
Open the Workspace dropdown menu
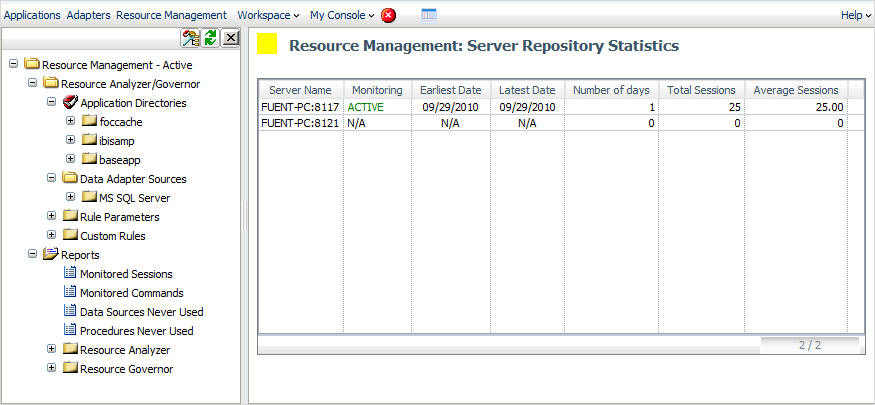click(x=268, y=15)
